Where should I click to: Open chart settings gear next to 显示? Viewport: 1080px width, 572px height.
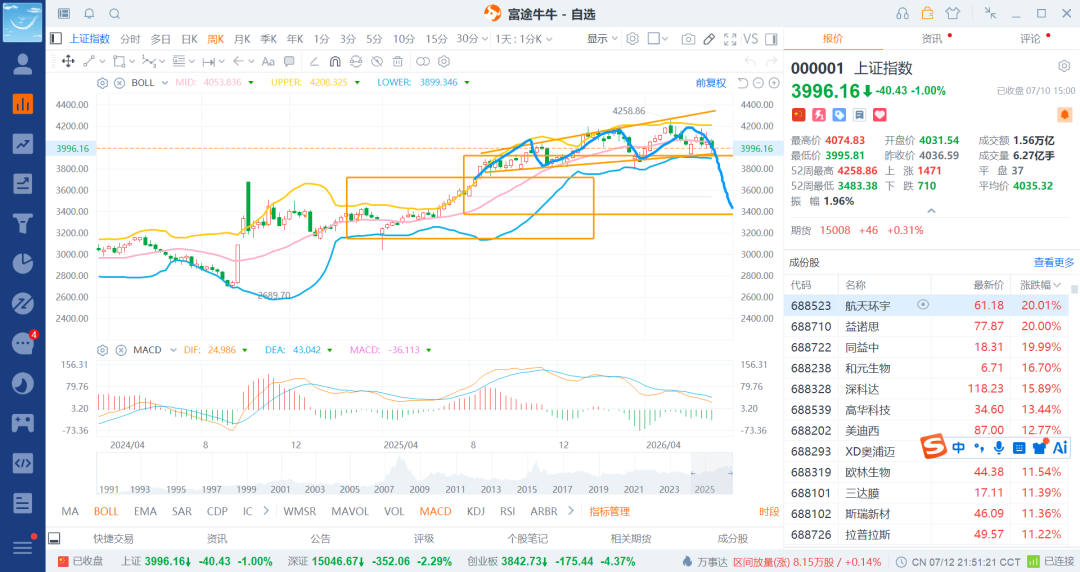point(632,39)
